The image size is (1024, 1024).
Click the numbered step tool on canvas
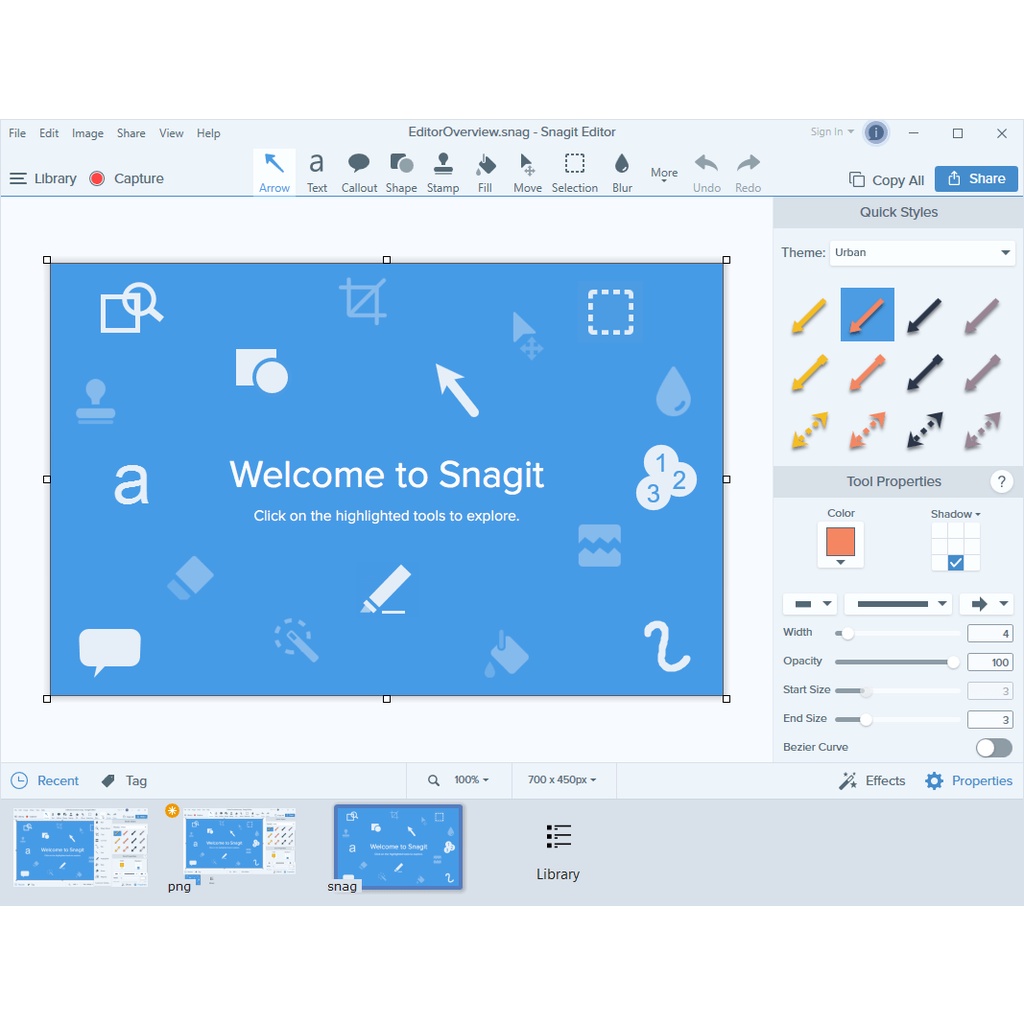[x=665, y=477]
